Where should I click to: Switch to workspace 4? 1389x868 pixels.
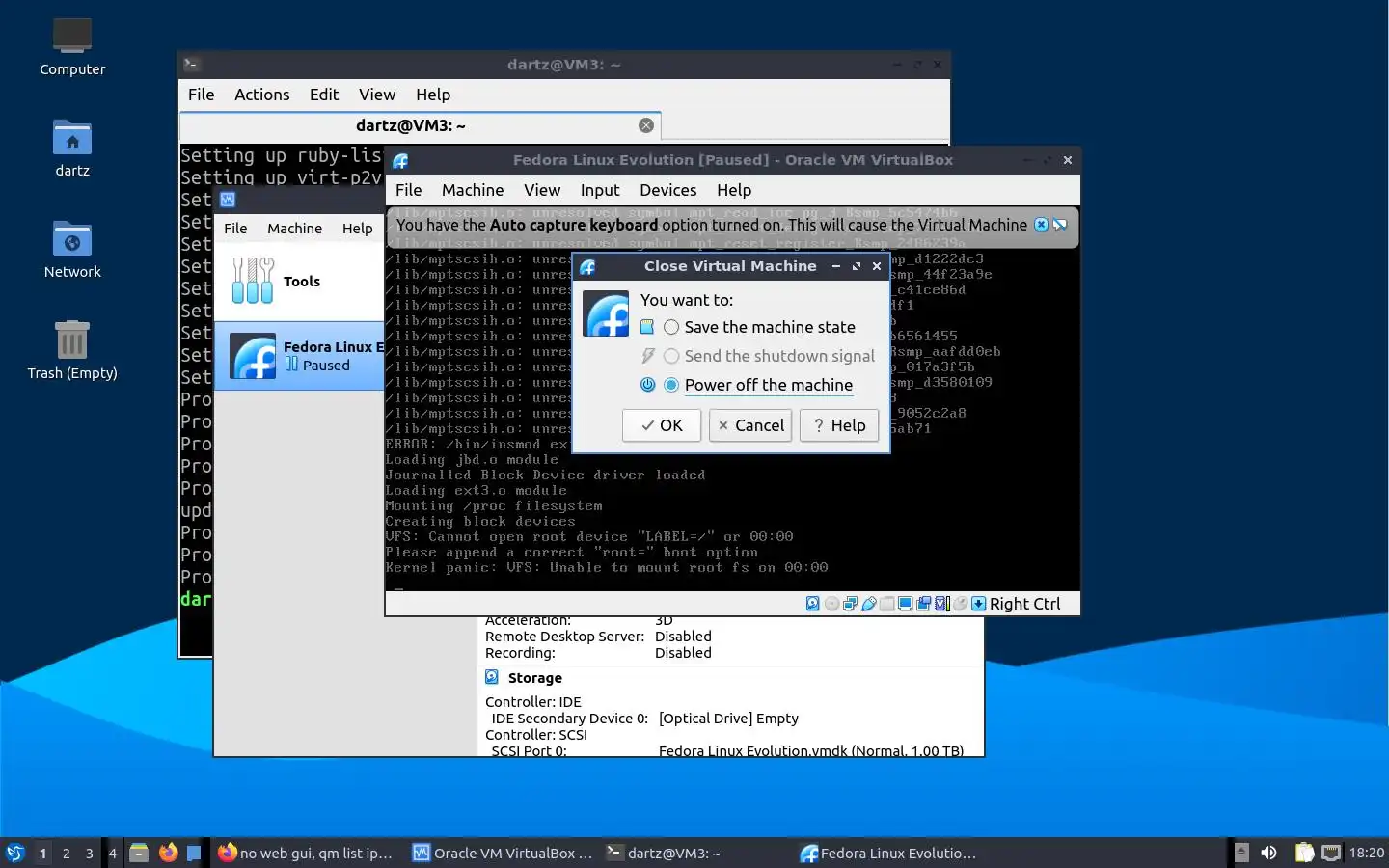click(112, 853)
